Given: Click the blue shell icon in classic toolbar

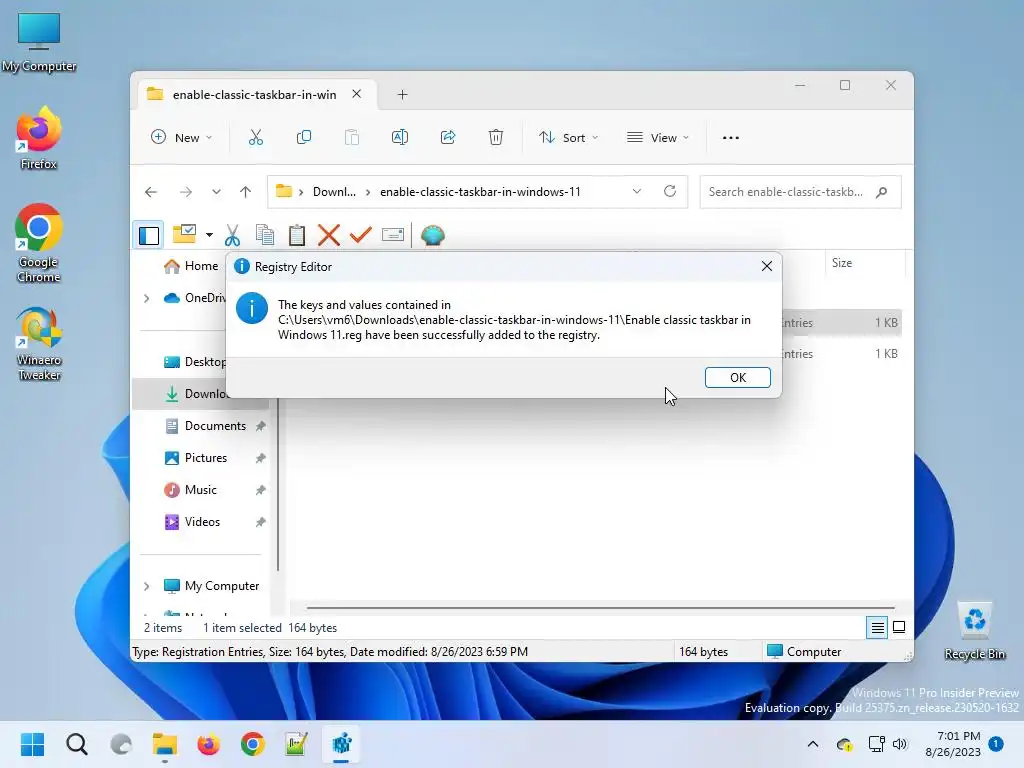Looking at the screenshot, I should point(432,235).
